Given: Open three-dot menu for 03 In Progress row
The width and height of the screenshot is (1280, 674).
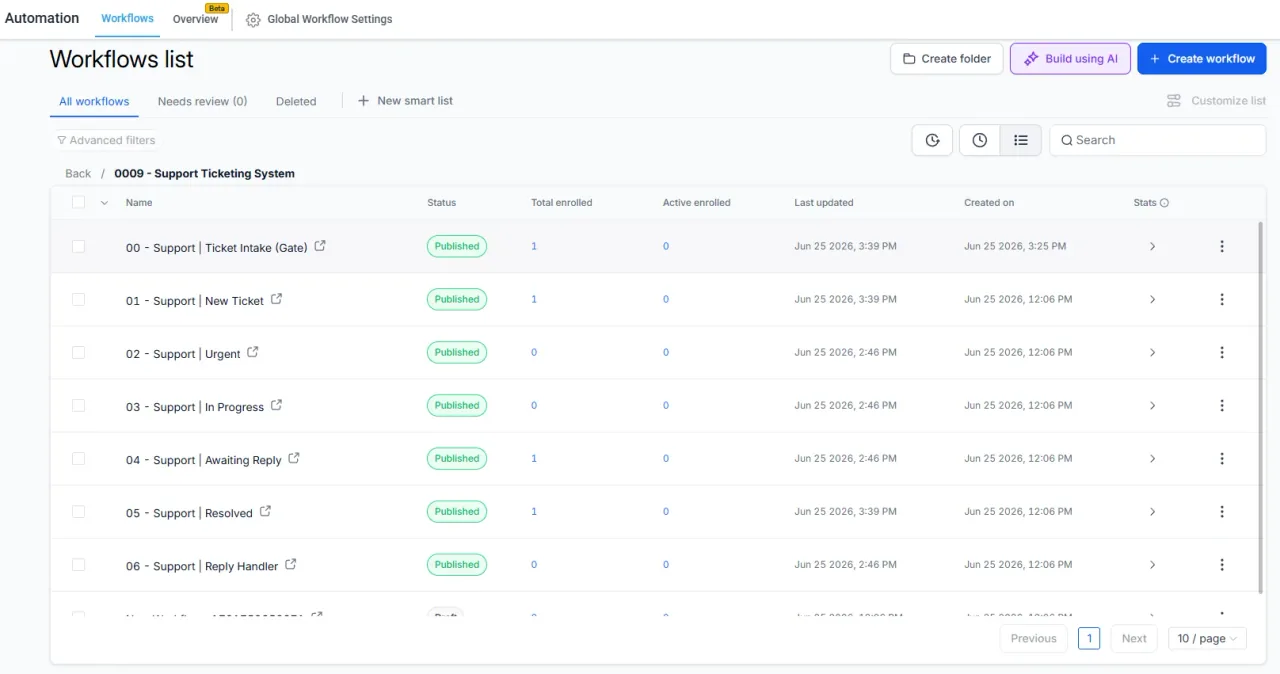Looking at the screenshot, I should point(1222,405).
